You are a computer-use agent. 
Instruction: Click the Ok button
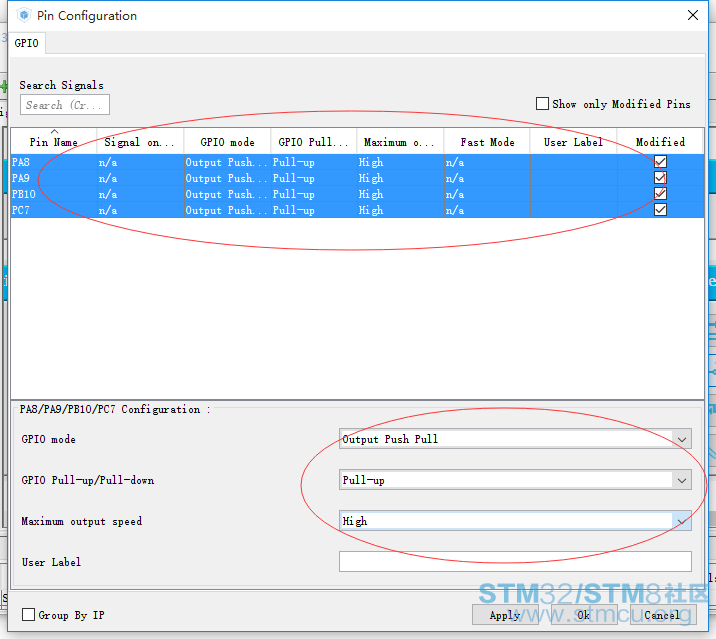coord(584,615)
